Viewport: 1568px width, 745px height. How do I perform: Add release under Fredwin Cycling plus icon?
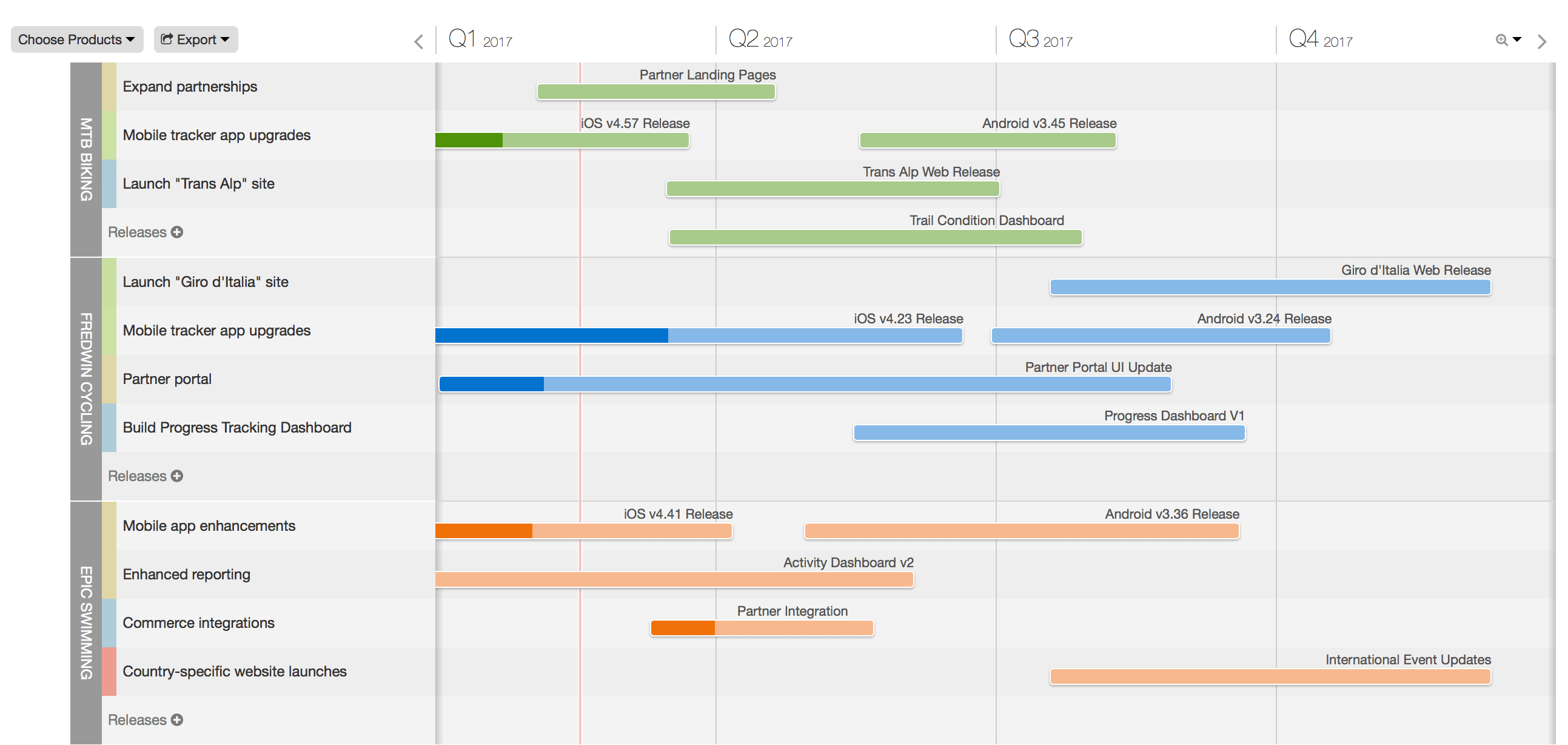[177, 476]
